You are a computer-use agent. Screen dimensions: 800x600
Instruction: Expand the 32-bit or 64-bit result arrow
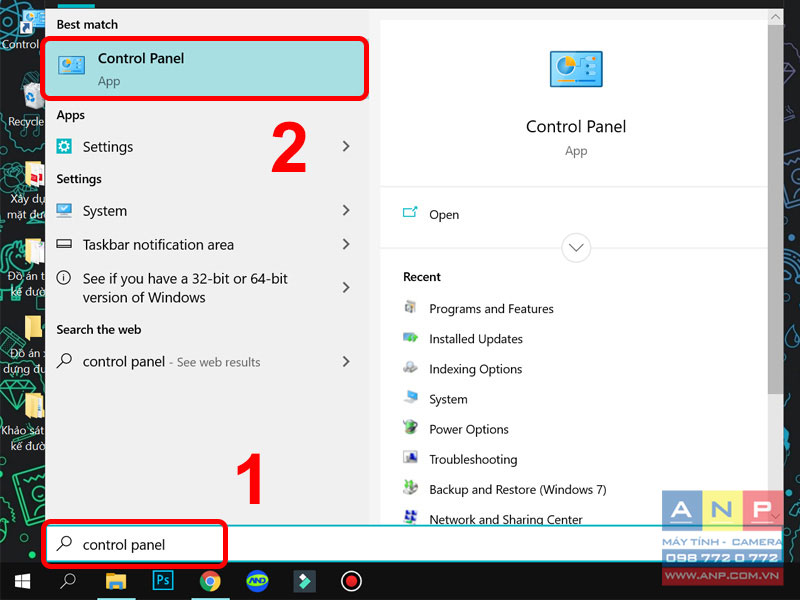(x=346, y=288)
